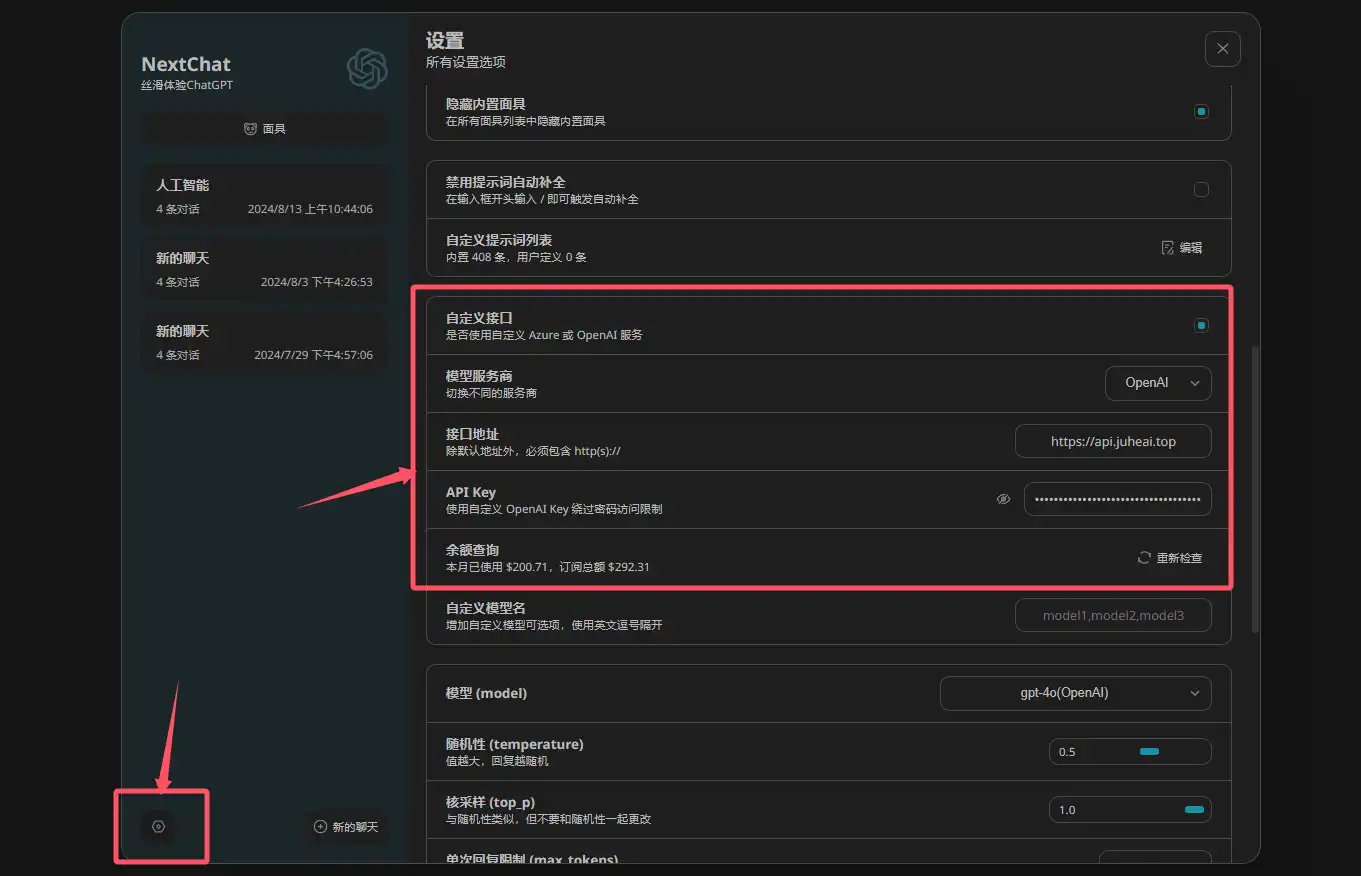Open the 模型服务商 provider dropdown
1361x876 pixels.
[1157, 382]
